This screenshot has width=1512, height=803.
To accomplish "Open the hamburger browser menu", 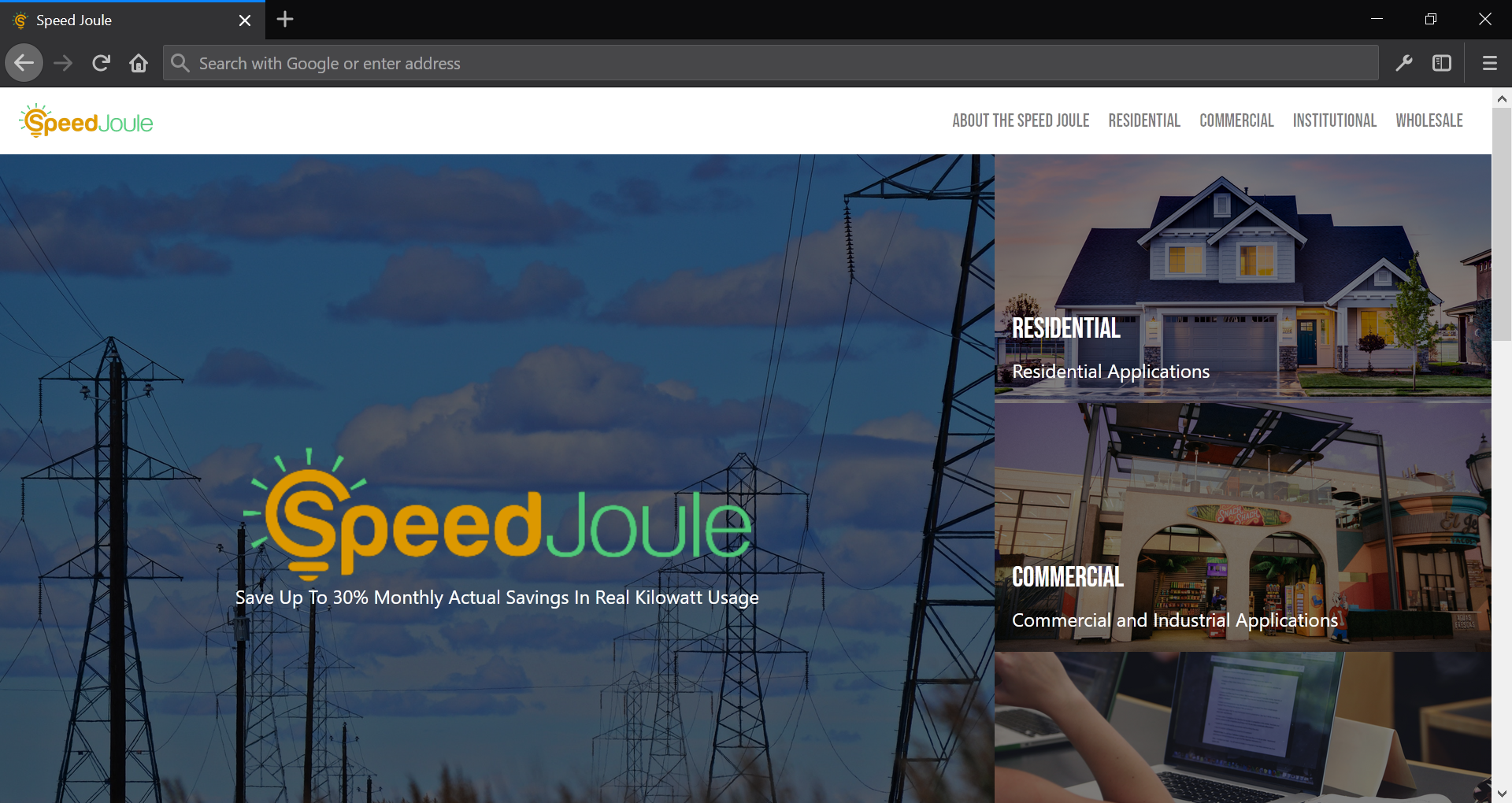I will click(x=1489, y=63).
